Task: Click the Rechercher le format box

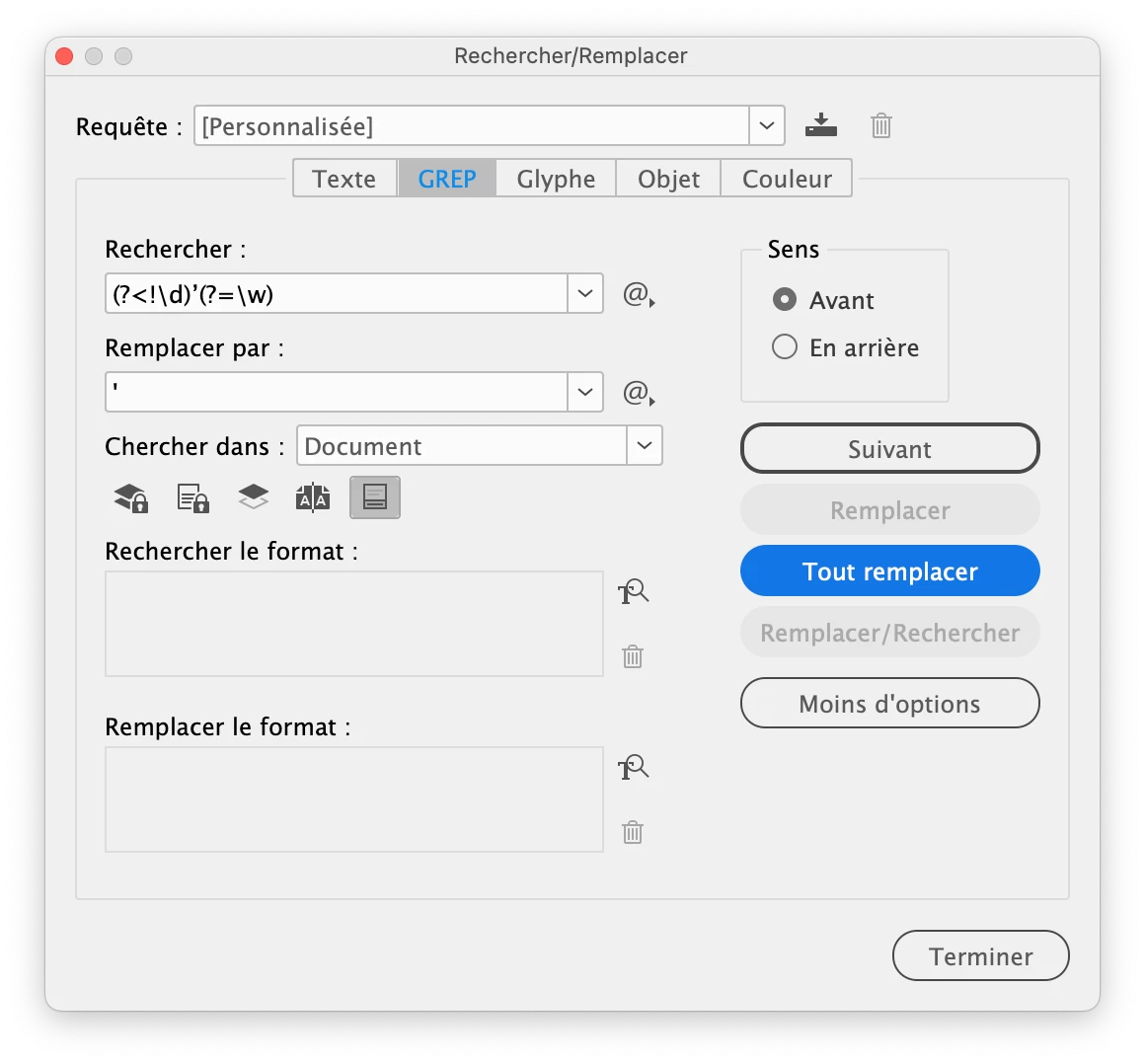Action: click(354, 624)
